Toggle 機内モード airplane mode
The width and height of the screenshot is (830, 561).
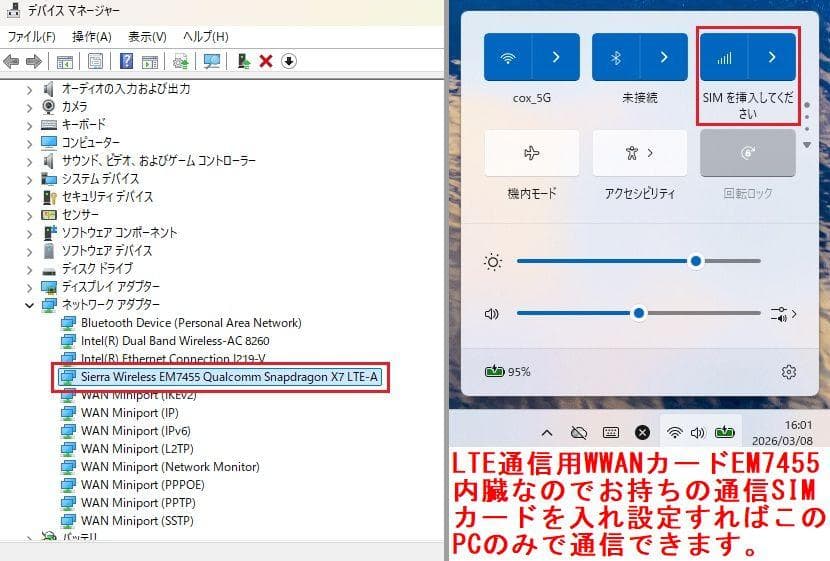coord(532,153)
